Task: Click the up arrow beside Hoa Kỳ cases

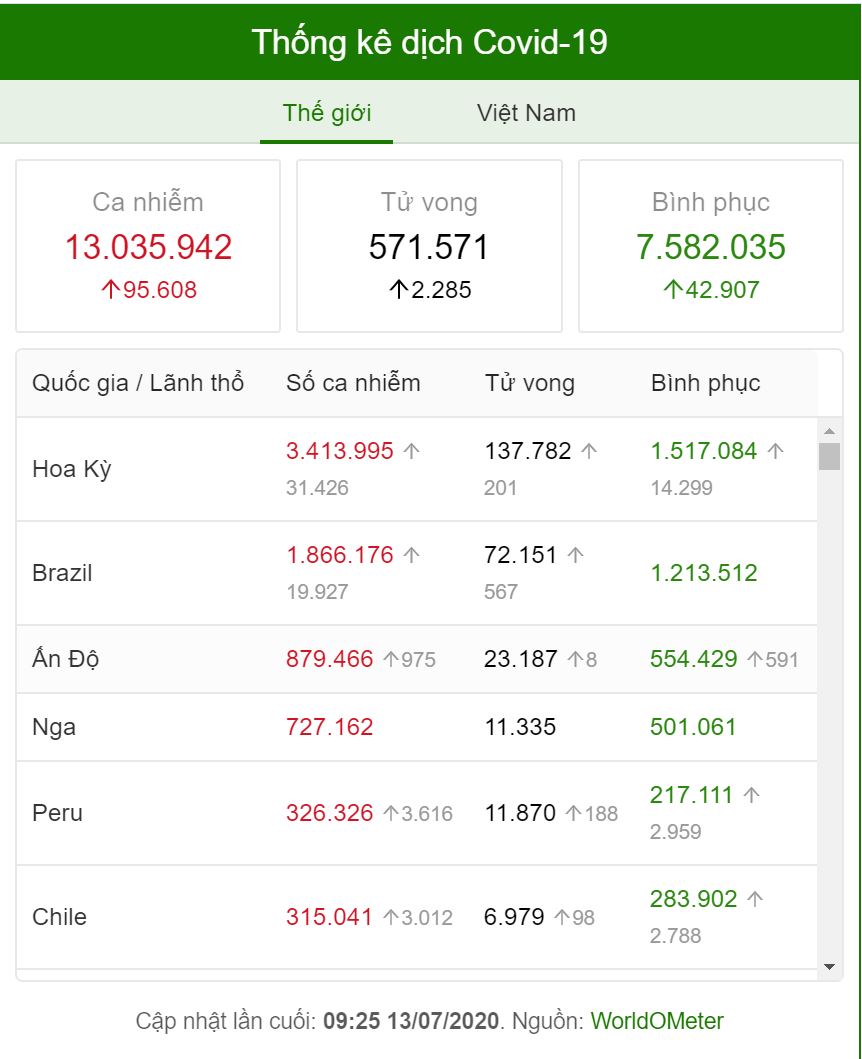Action: pyautogui.click(x=411, y=452)
